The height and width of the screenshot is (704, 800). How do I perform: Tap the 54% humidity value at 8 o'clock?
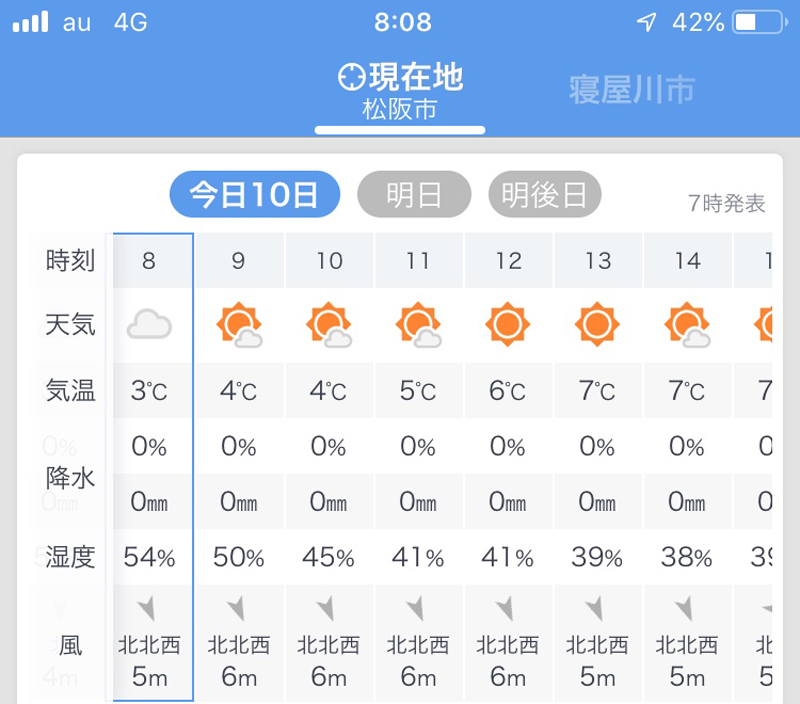[x=149, y=557]
